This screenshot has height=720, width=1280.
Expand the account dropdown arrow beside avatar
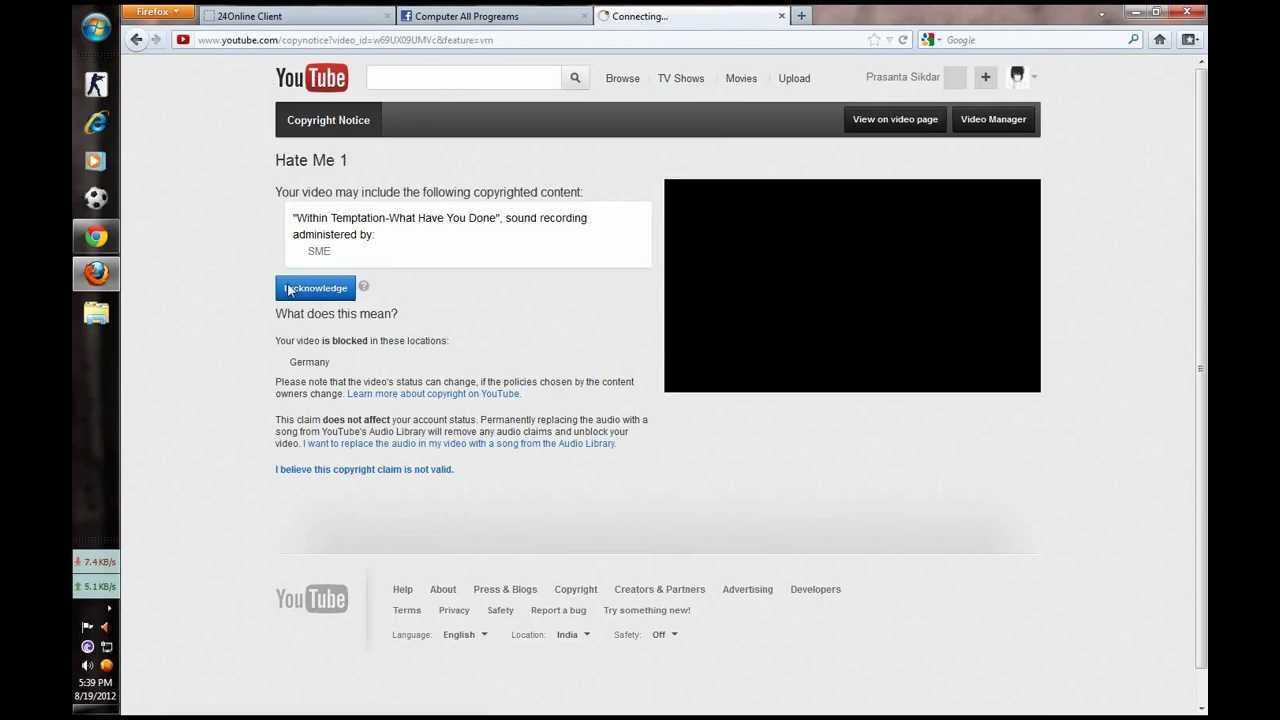[1035, 77]
